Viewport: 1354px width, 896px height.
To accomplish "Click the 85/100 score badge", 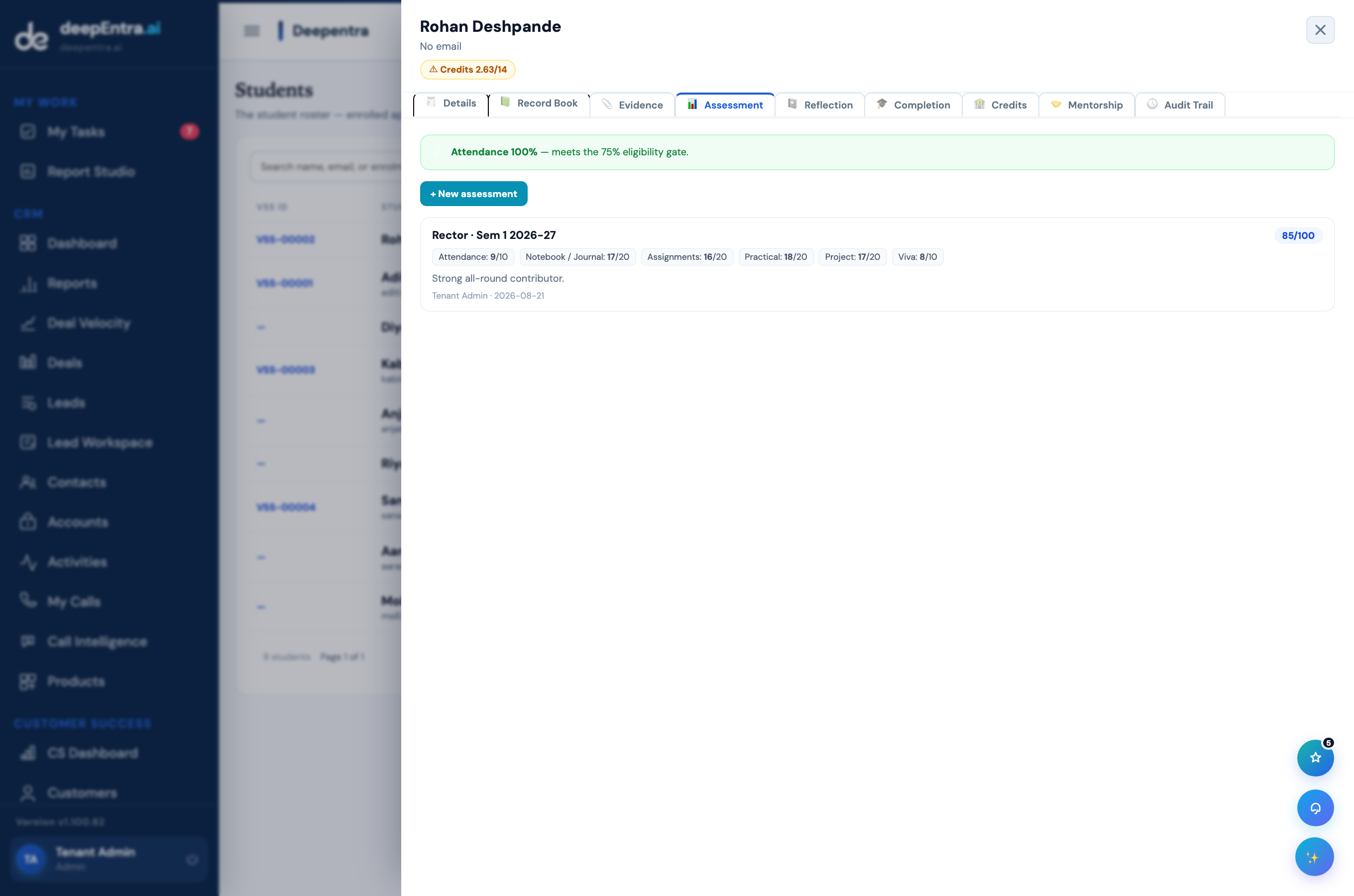I will coord(1297,235).
